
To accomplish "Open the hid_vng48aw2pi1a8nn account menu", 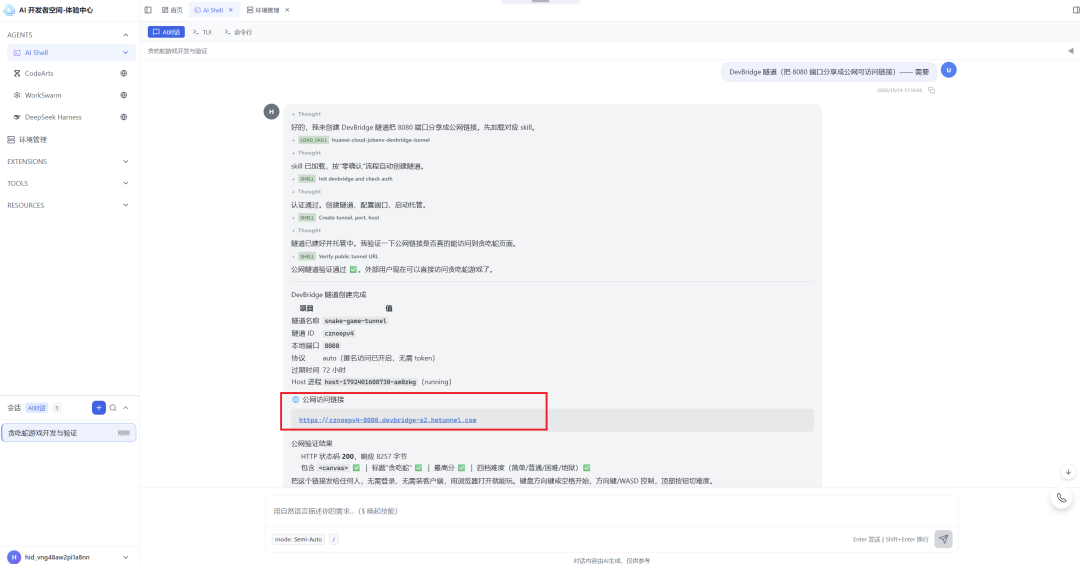I will click(x=69, y=557).
